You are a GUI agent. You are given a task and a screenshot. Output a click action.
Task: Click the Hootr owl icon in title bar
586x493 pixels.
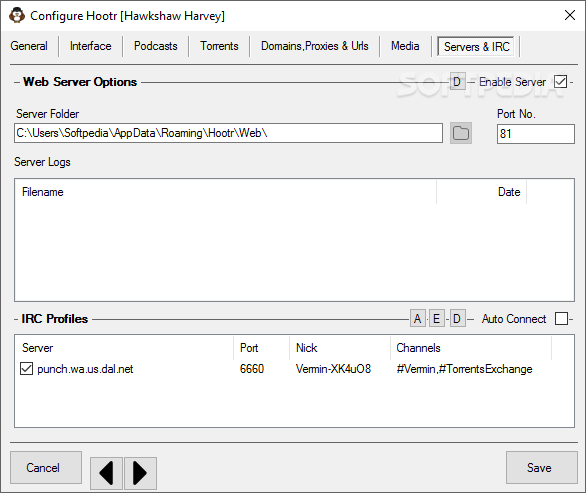click(x=16, y=16)
